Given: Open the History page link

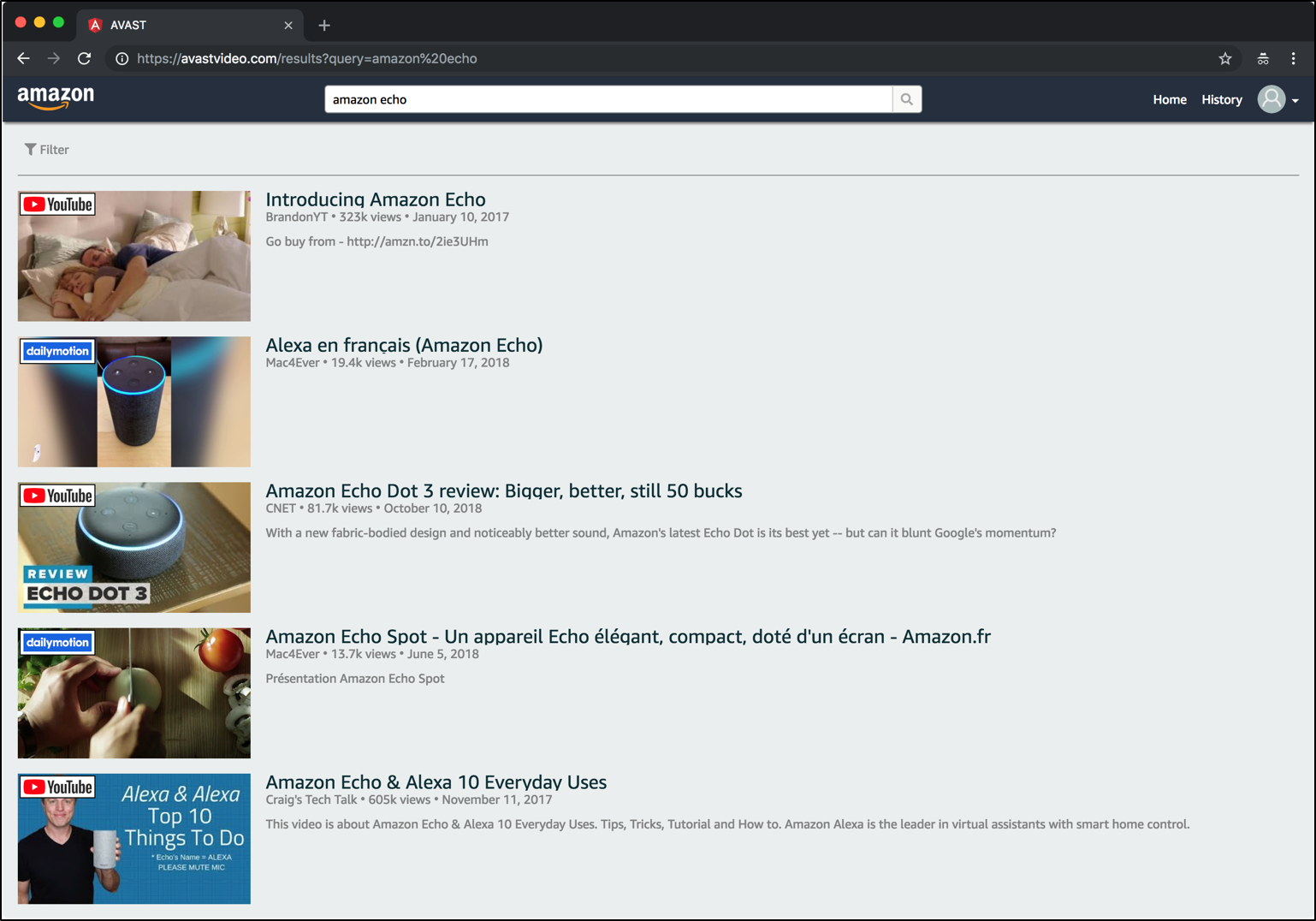Looking at the screenshot, I should 1221,99.
